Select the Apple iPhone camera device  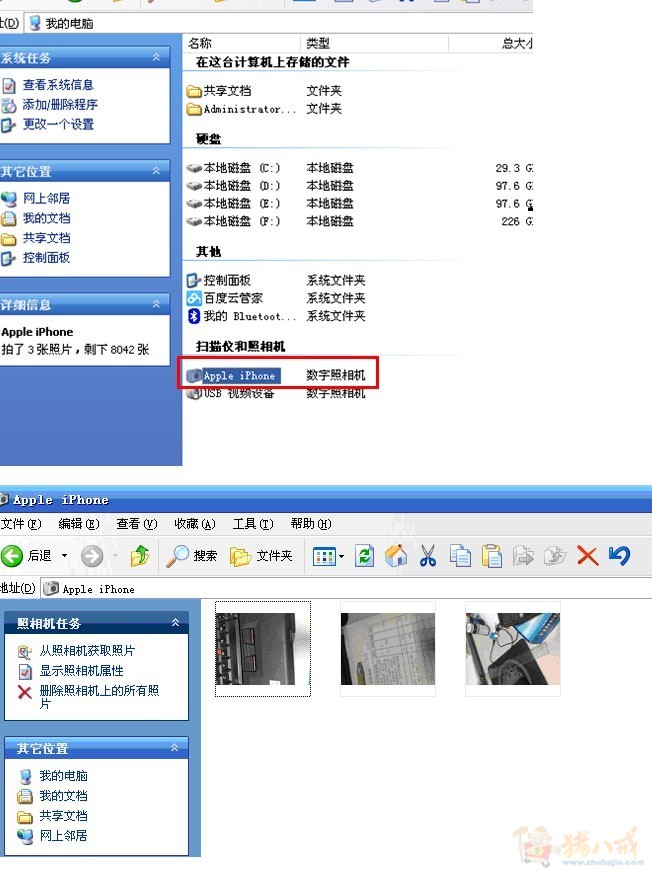pyautogui.click(x=234, y=376)
